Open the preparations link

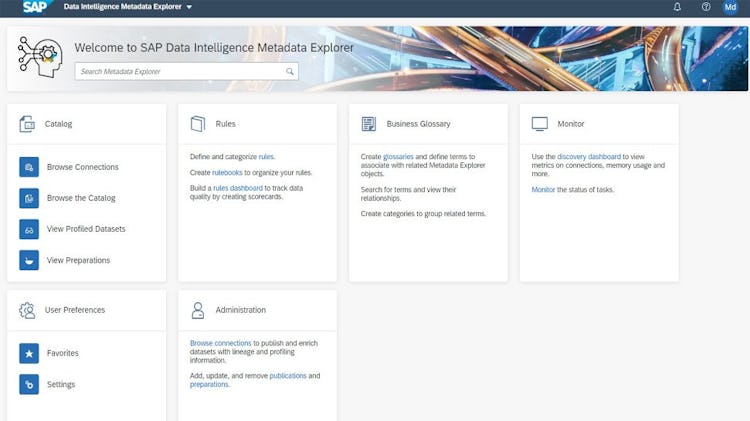[x=209, y=384]
